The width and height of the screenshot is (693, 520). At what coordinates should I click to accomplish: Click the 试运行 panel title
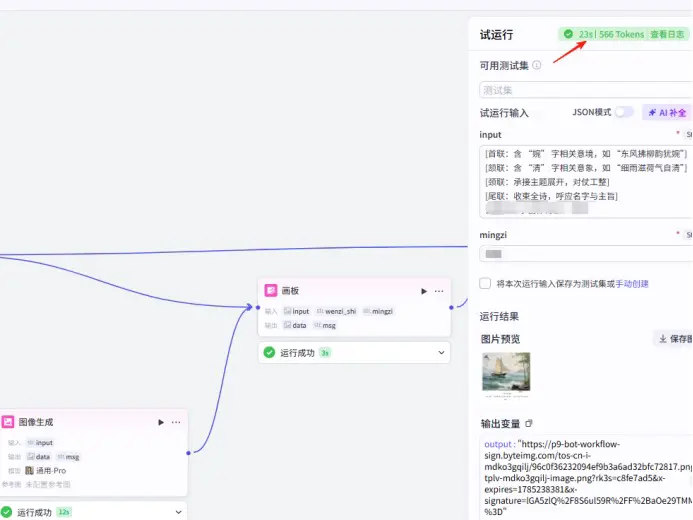click(496, 35)
